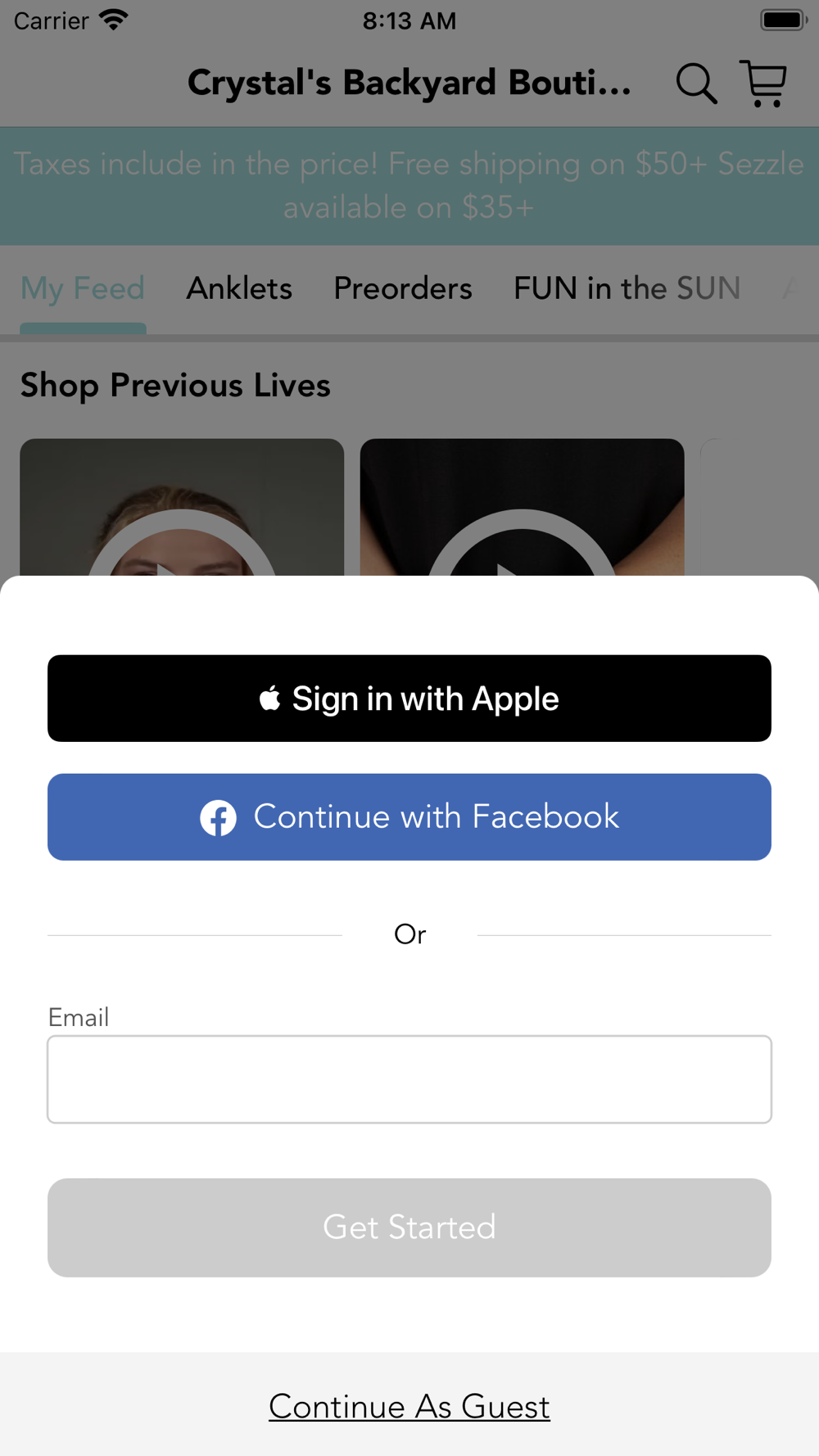The height and width of the screenshot is (1456, 819).
Task: Open the shopping cart icon
Action: (x=763, y=84)
